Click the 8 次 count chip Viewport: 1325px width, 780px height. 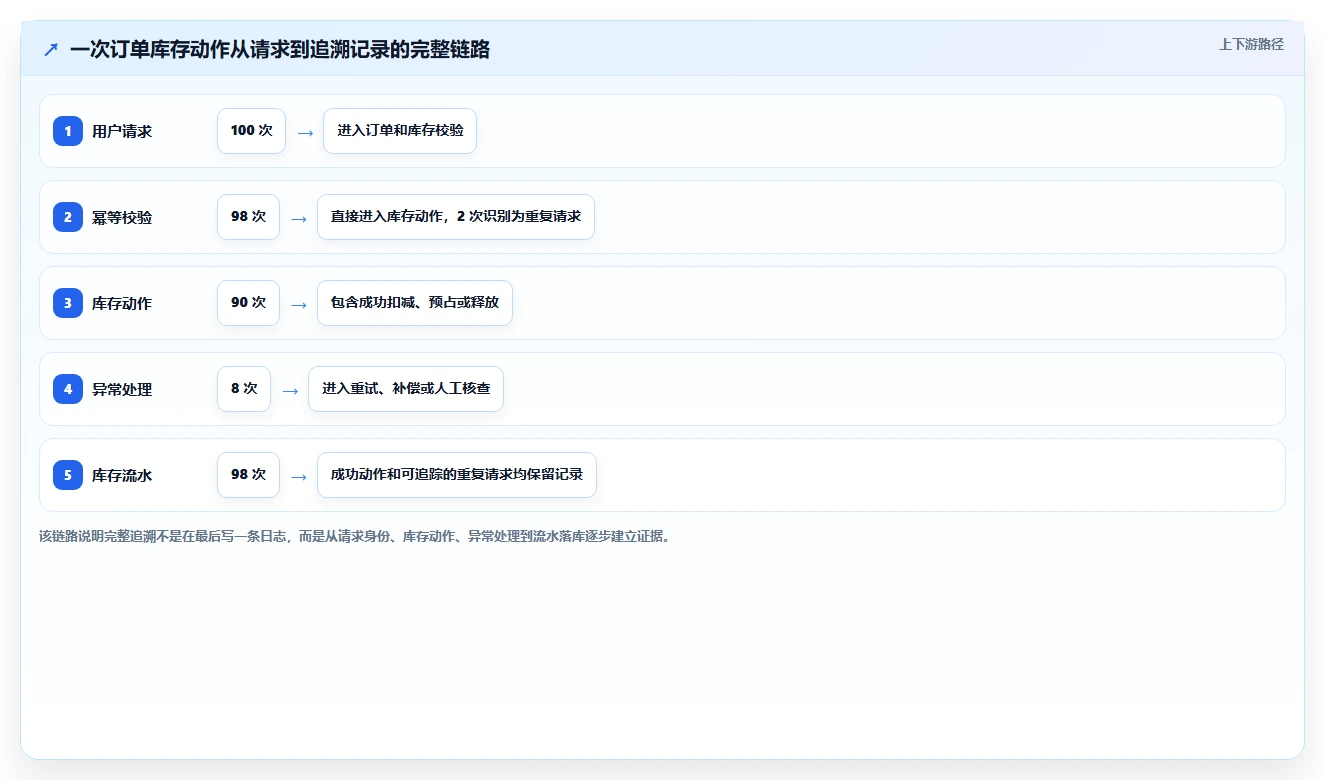click(244, 389)
